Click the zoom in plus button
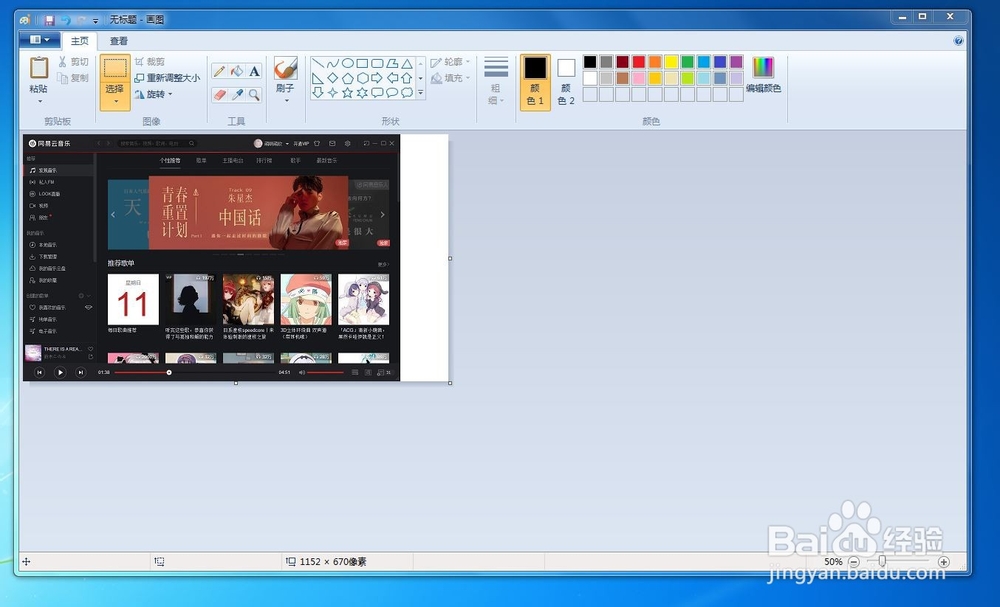 click(944, 562)
